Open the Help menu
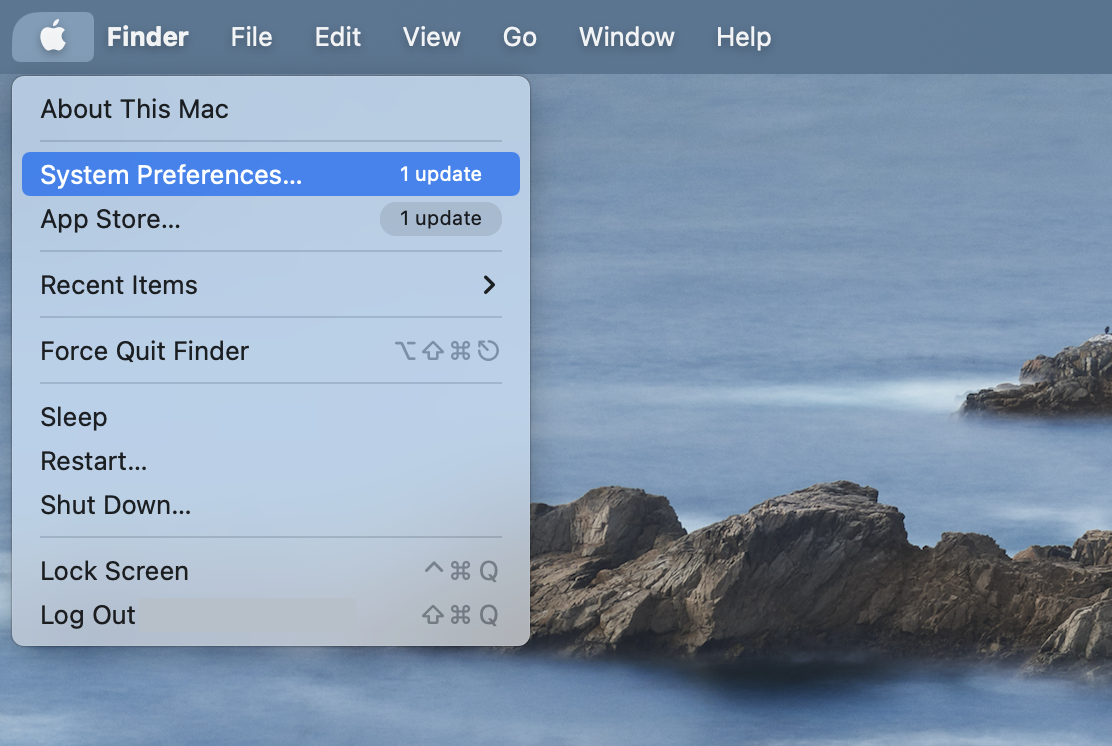1112x746 pixels. [x=743, y=37]
